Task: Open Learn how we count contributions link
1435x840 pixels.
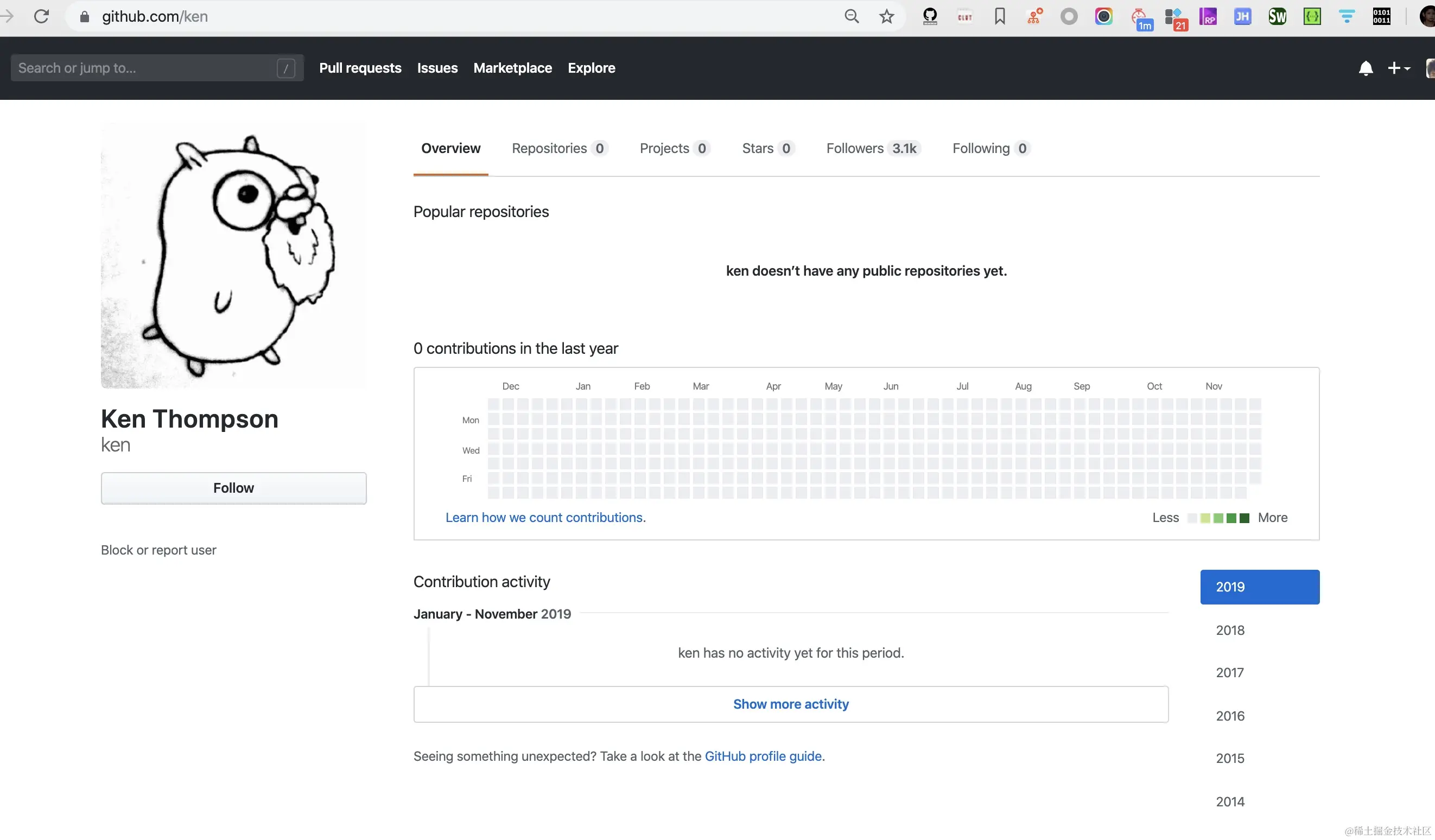Action: [x=545, y=517]
